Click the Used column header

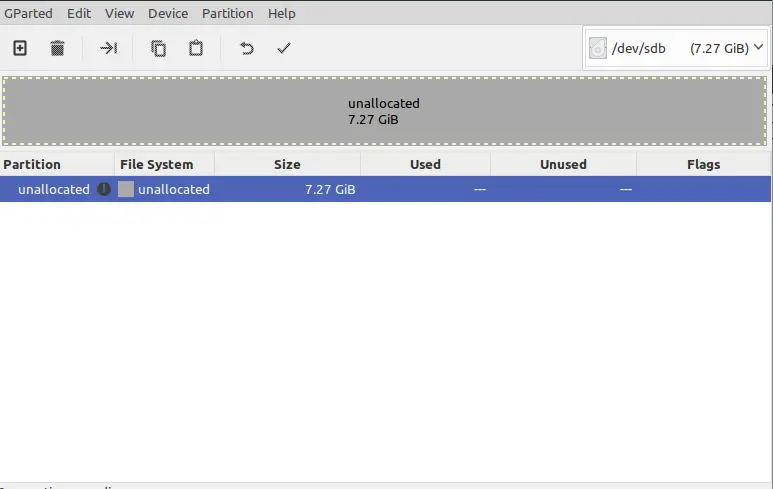[x=425, y=164]
